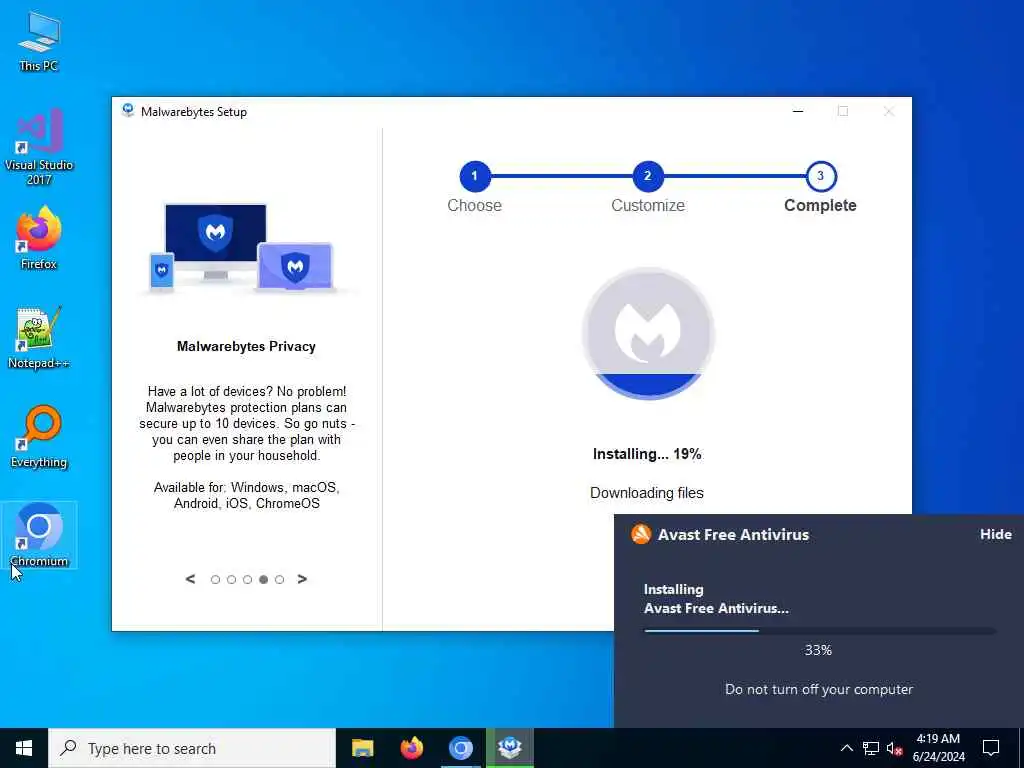Show hidden system tray icons
This screenshot has height=768, width=1024.
pos(846,748)
